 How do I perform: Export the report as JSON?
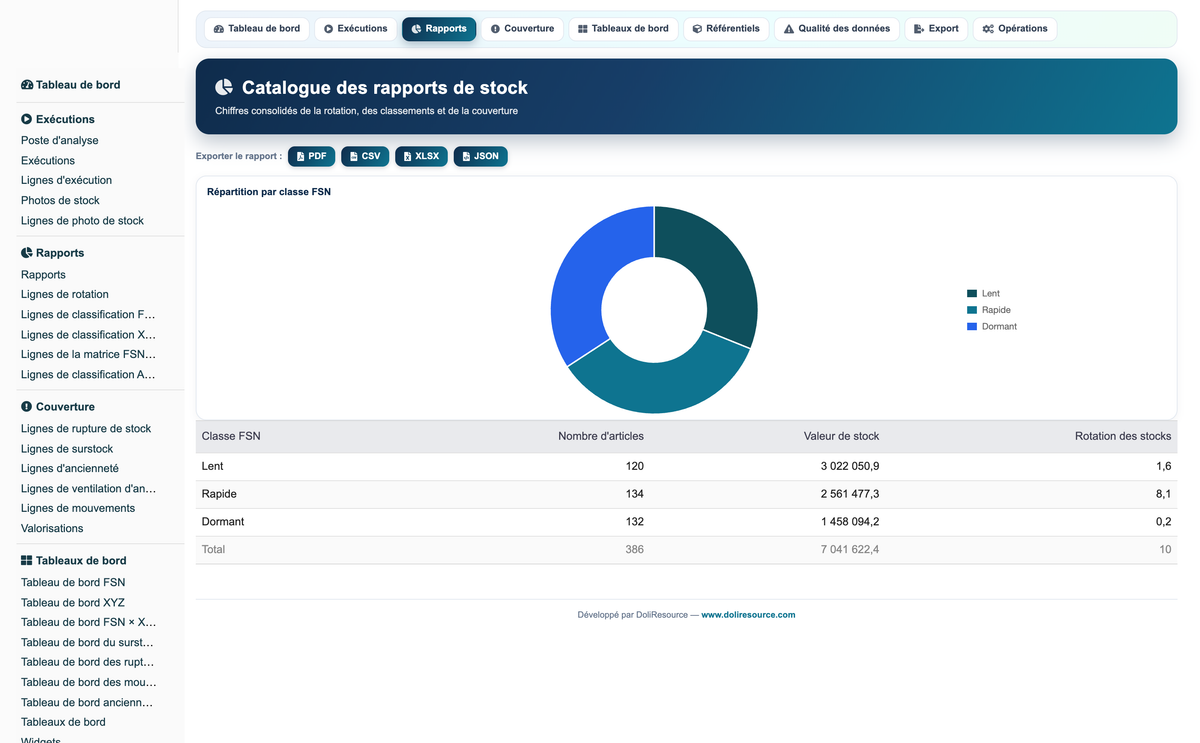click(x=480, y=157)
